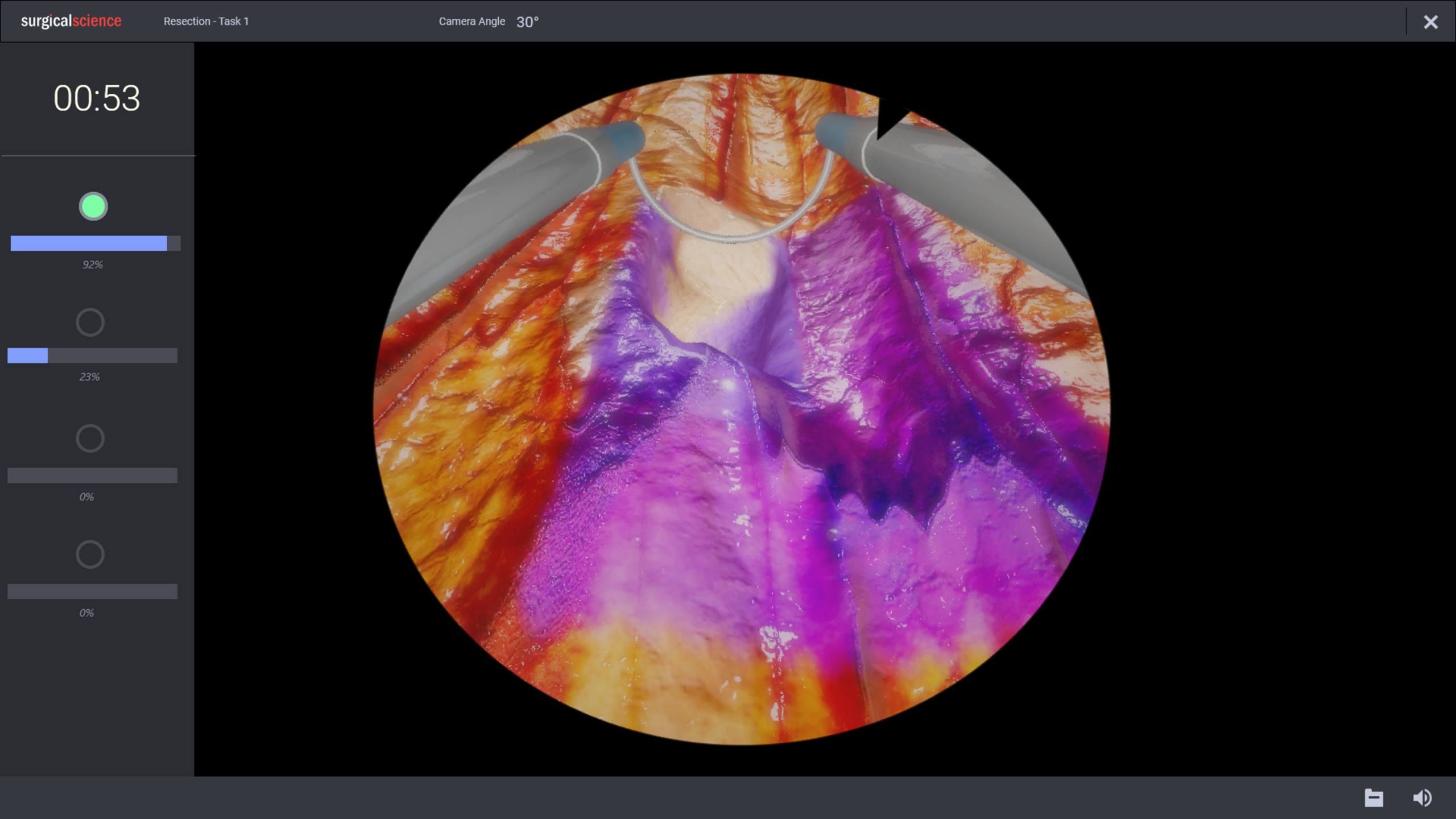
Task: Click the surgicalscience logo
Action: click(71, 21)
